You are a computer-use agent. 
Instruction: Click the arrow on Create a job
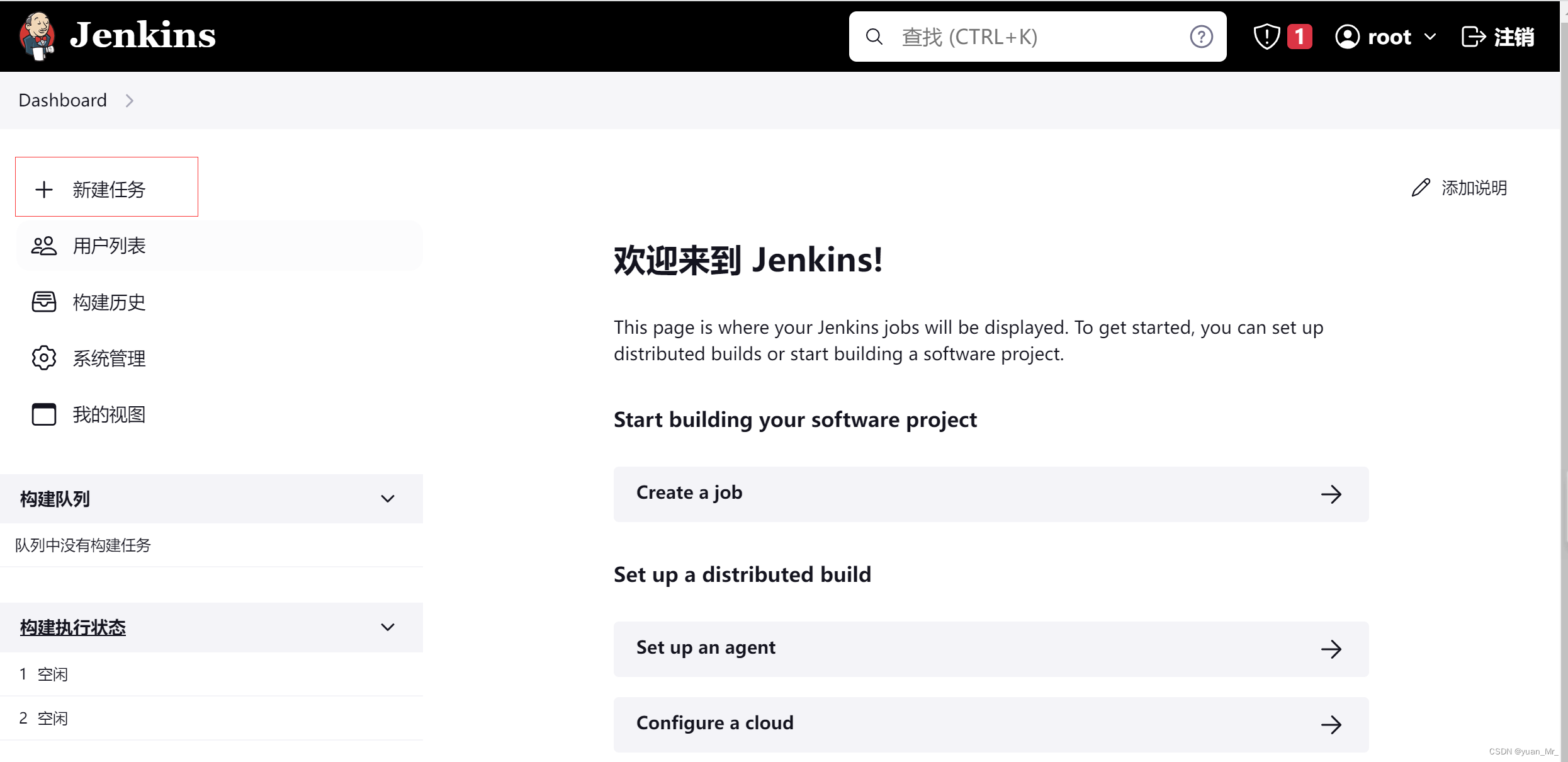1331,494
